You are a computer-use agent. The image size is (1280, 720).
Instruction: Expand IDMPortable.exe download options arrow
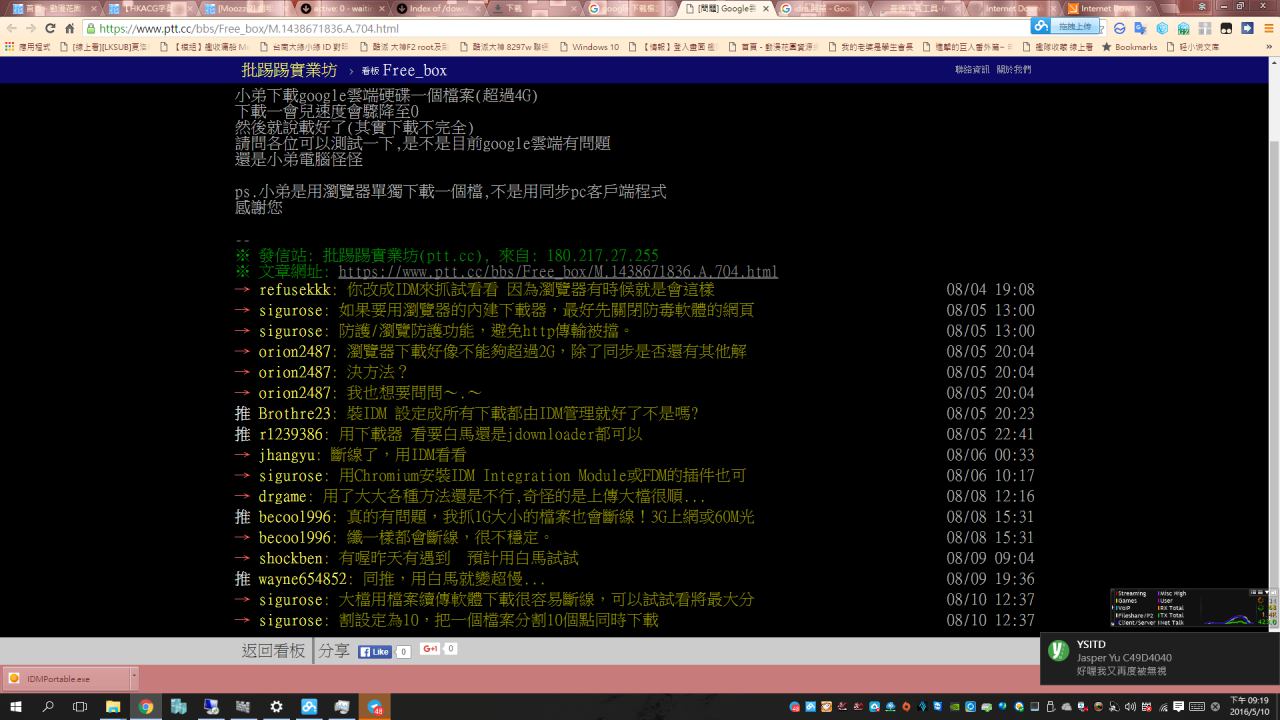133,678
